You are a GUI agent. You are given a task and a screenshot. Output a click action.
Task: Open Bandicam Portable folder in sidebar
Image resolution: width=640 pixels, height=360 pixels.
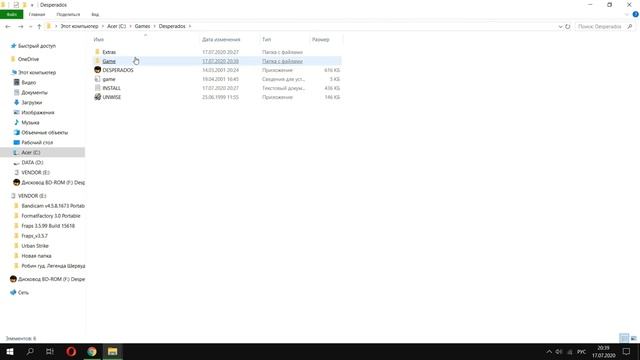53,206
